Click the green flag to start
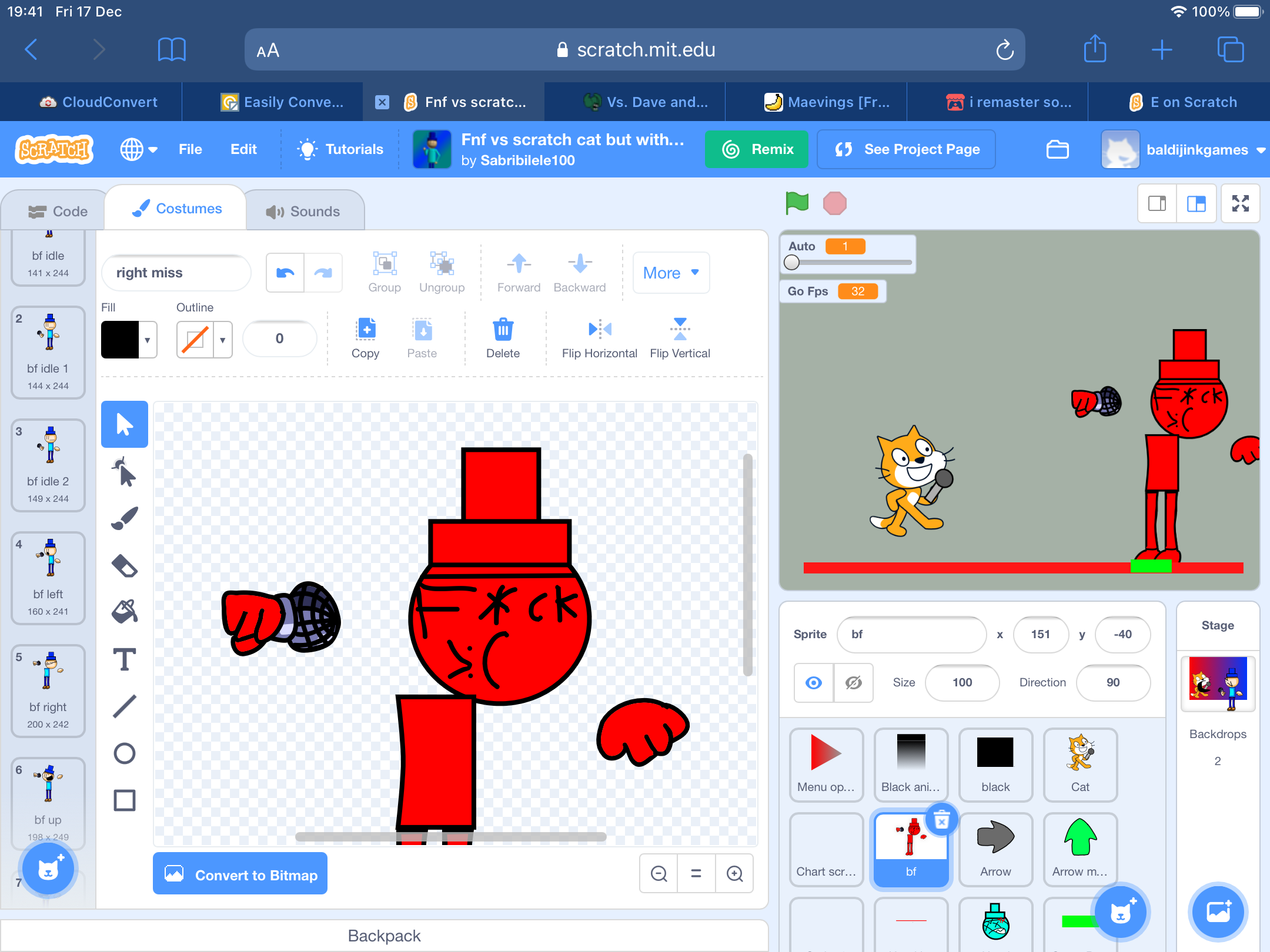 (x=797, y=203)
